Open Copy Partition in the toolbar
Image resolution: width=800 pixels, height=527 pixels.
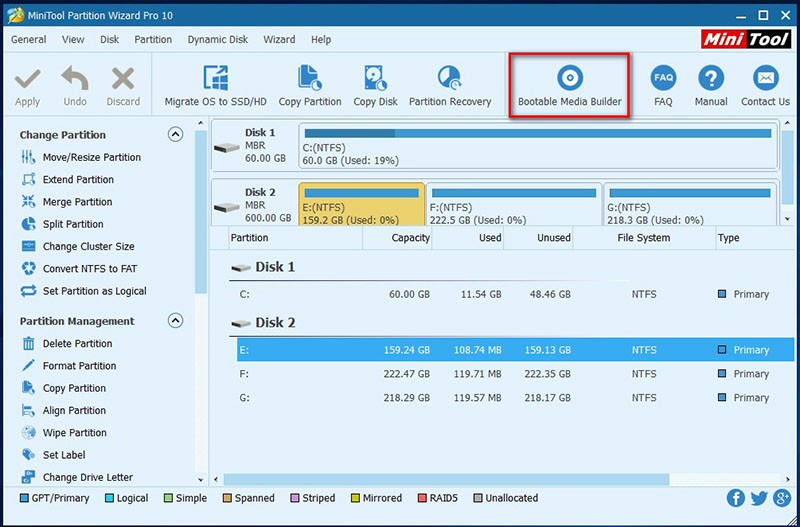click(310, 86)
